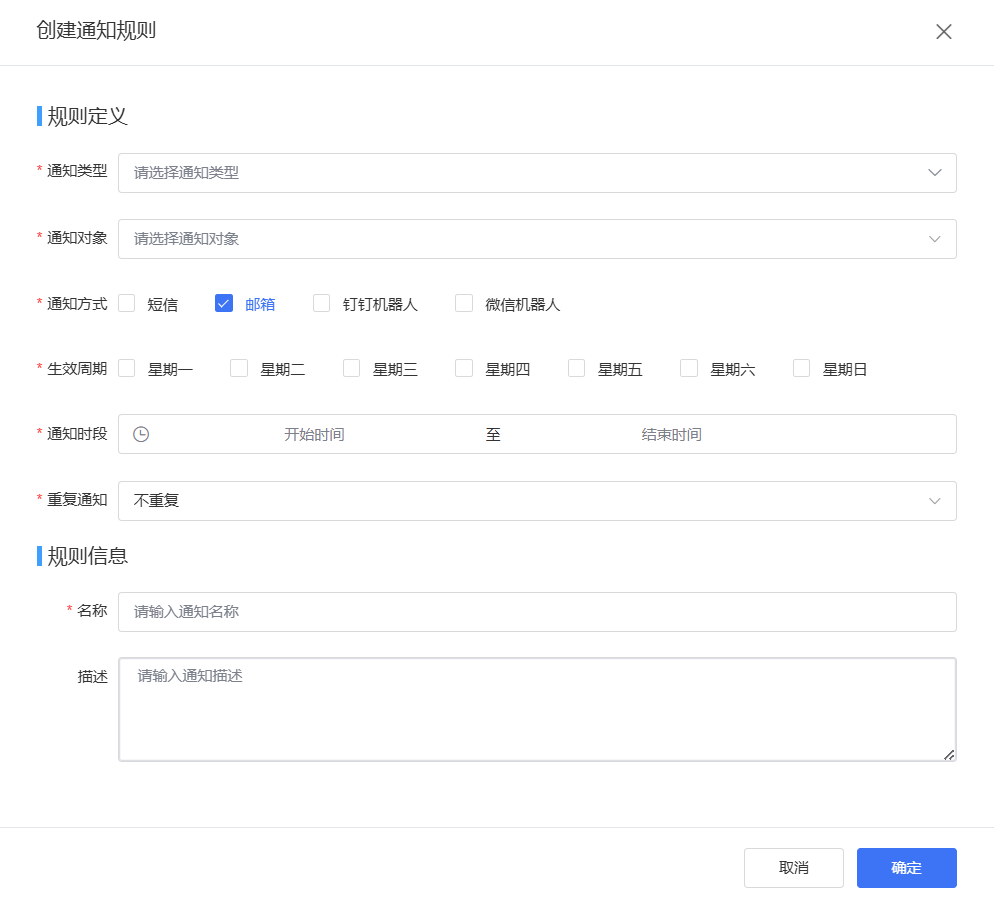Check the 星期日 checkbox
Screen dimensions: 994x906
pyautogui.click(x=801, y=368)
